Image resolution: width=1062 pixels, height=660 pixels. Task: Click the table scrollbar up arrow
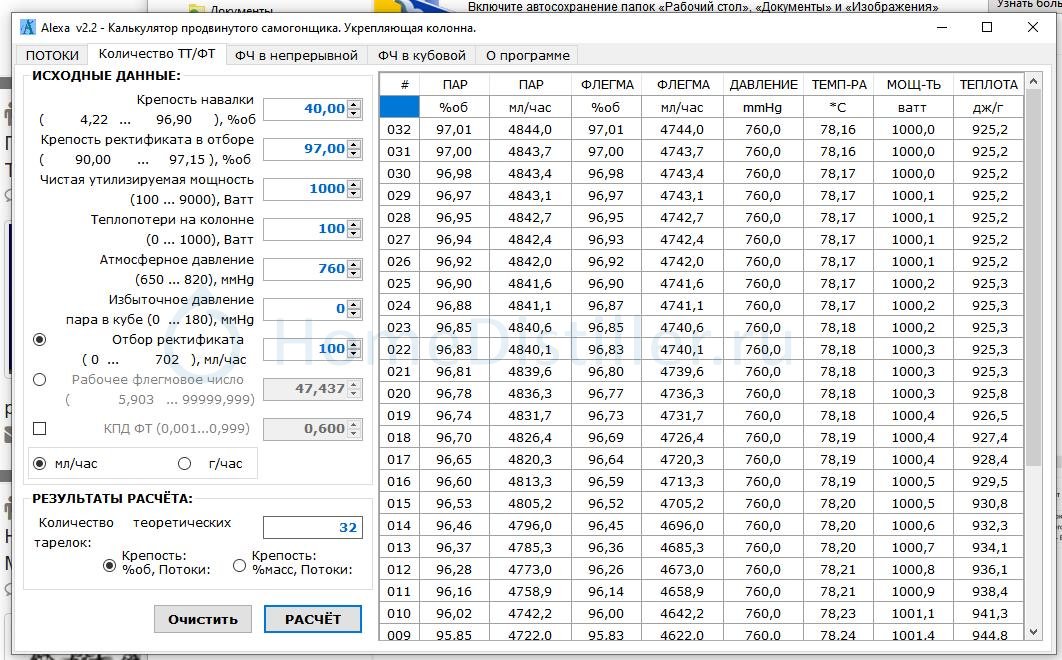[x=1033, y=81]
